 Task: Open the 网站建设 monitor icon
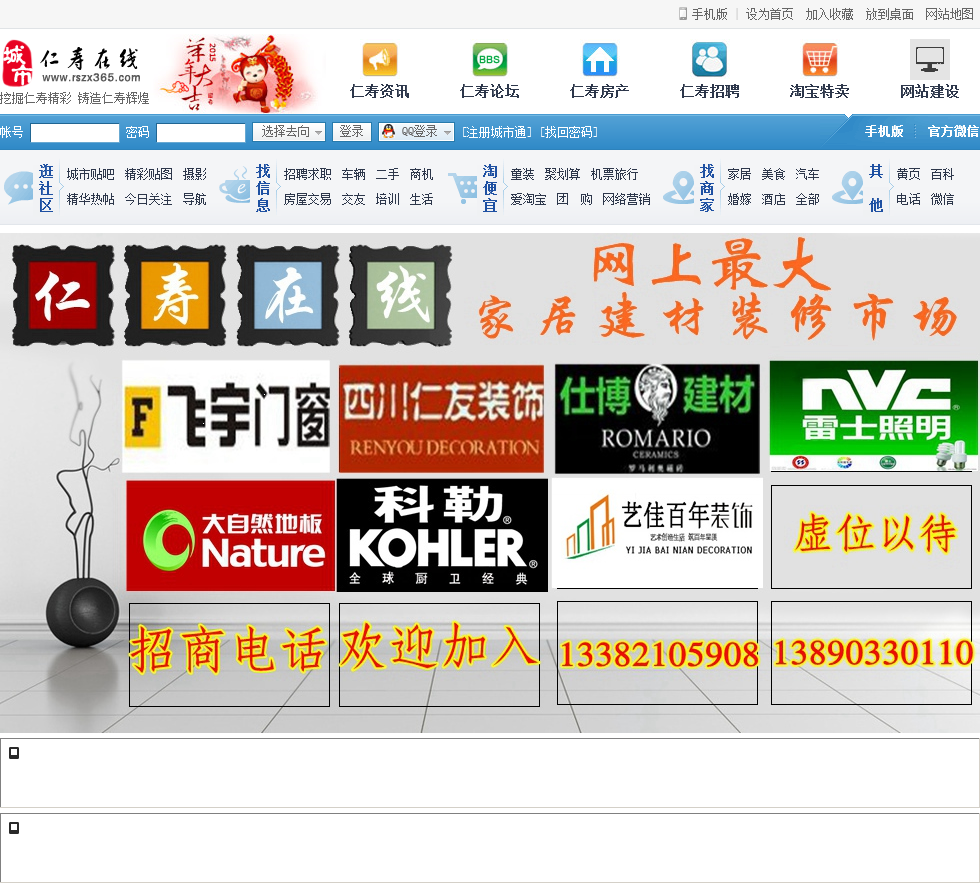929,59
